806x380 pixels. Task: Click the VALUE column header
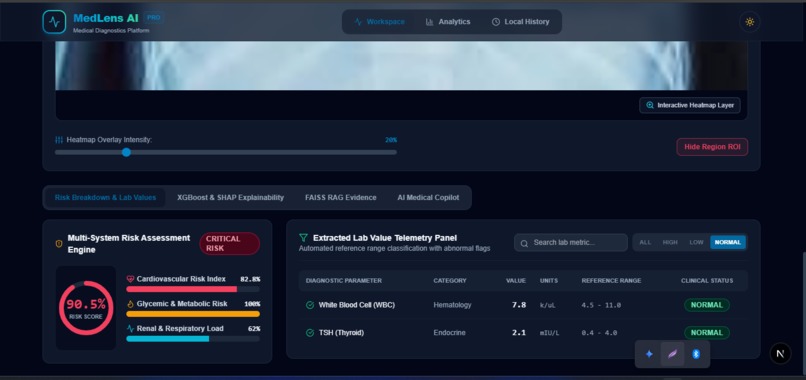click(x=516, y=281)
